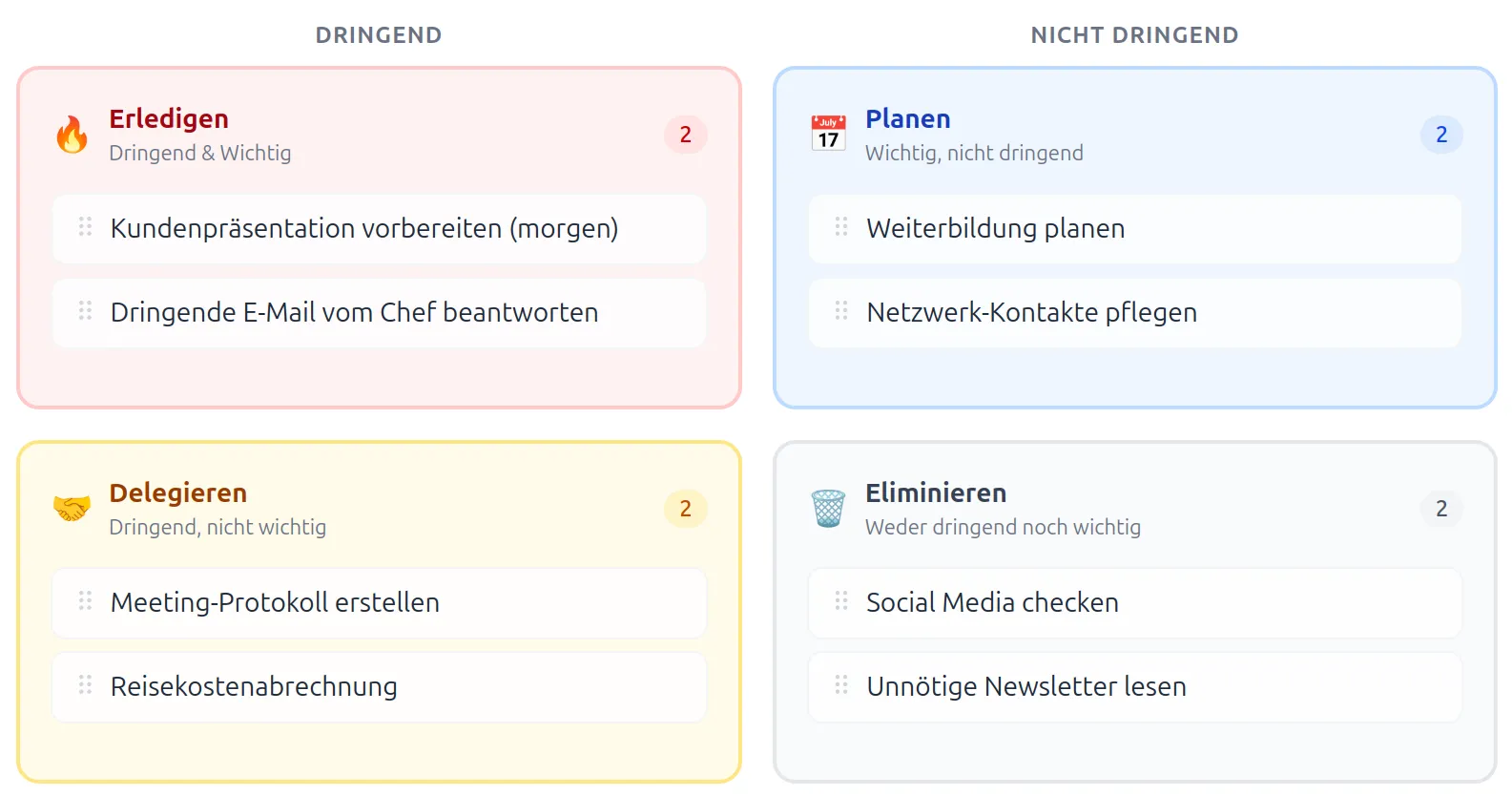Click the drag handle of Kundenpräsentation vorbereiten
The image size is (1512, 796).
(x=84, y=228)
